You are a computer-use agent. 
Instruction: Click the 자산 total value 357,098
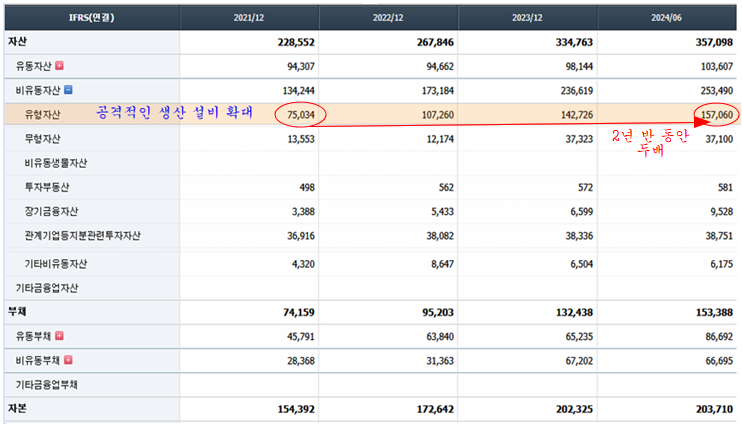click(711, 43)
